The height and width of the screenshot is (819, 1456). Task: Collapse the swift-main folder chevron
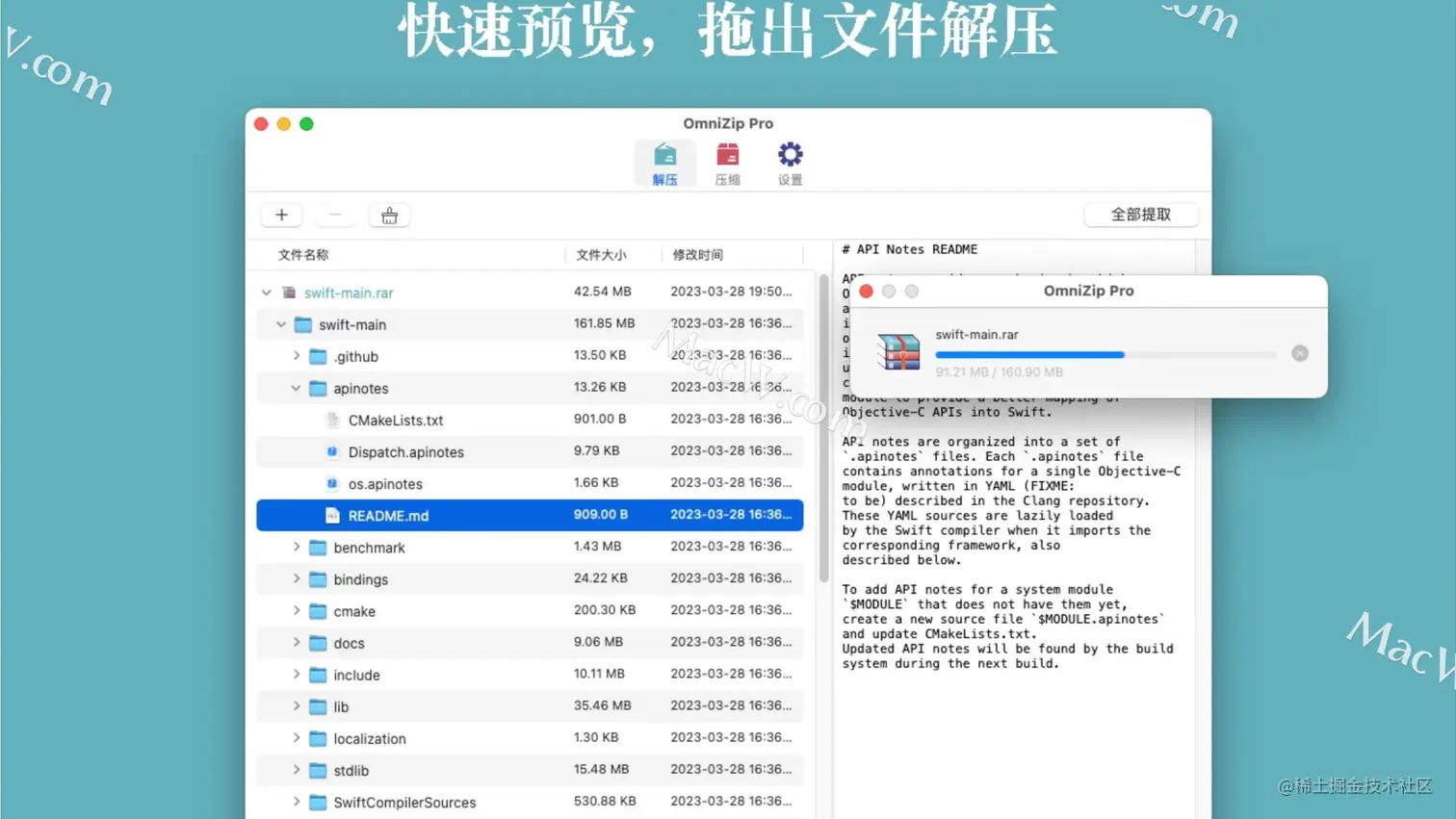281,324
